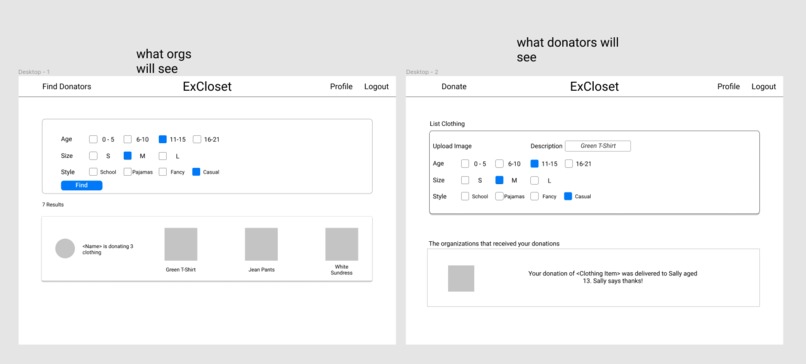Check Pajamas style in Find Donators filter
Screen dimensions: 806x364
127,172
